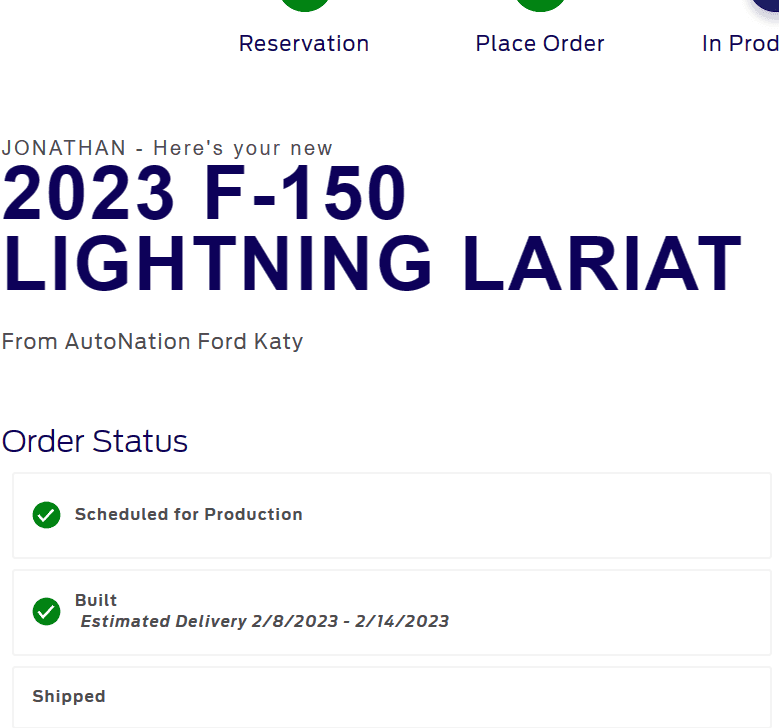The width and height of the screenshot is (779, 728).
Task: Click the JONATHAN name in greeting
Action: click(64, 148)
